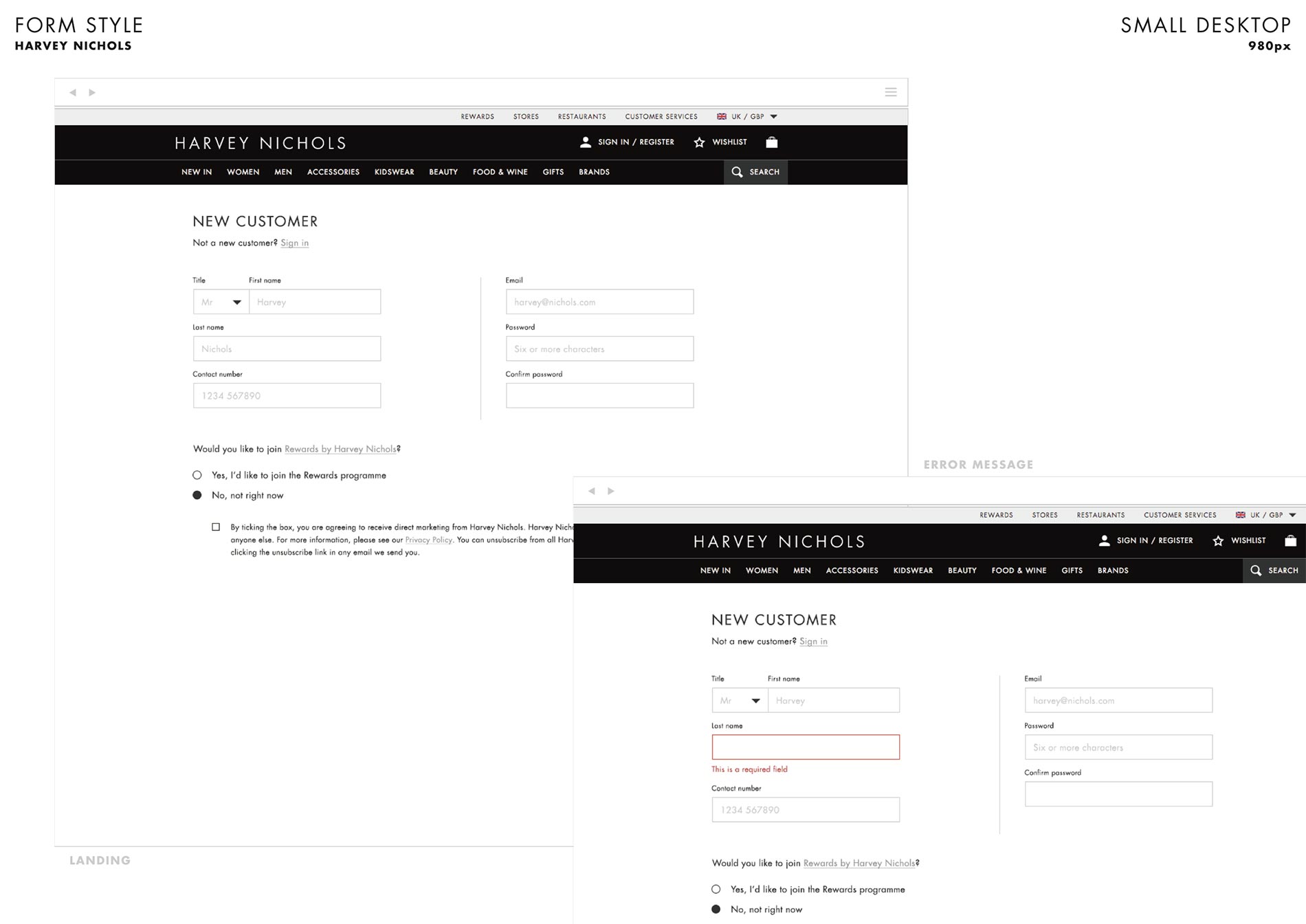The height and width of the screenshot is (924, 1306).
Task: Open the hamburger menu in top browser frame
Action: point(891,92)
